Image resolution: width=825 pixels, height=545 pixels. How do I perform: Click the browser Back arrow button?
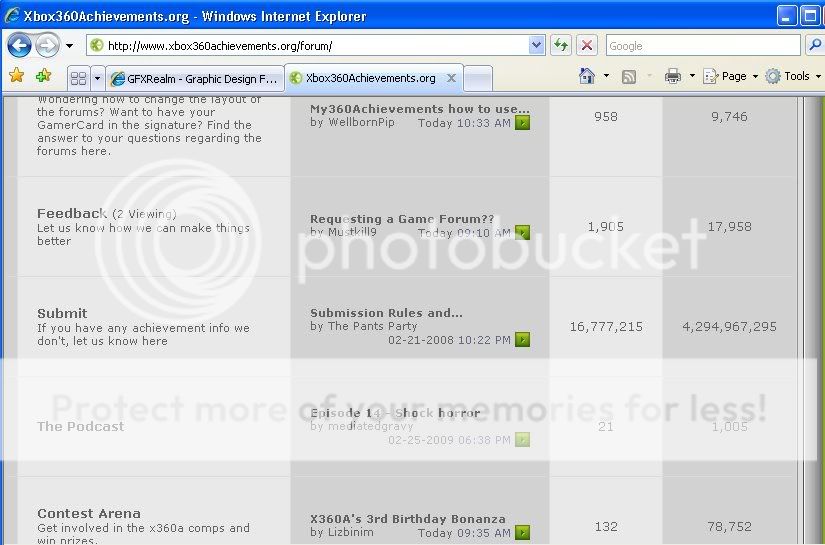pos(19,45)
